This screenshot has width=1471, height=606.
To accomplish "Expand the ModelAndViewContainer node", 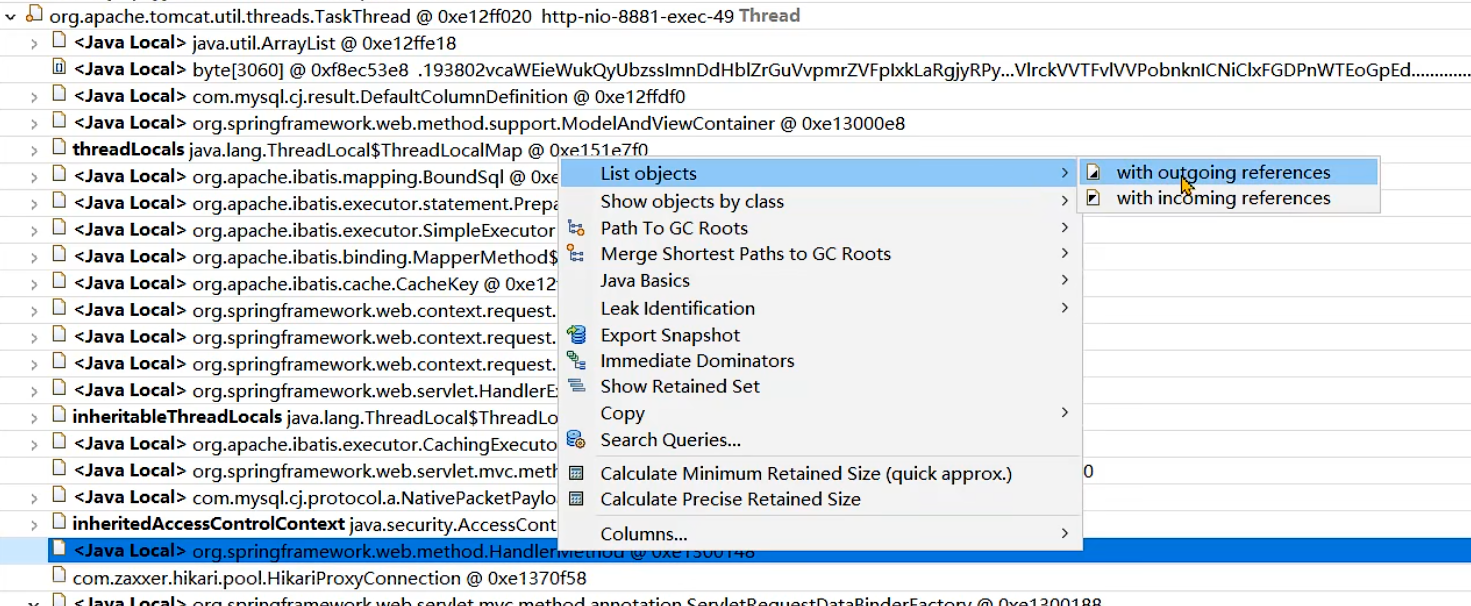I will pos(34,124).
